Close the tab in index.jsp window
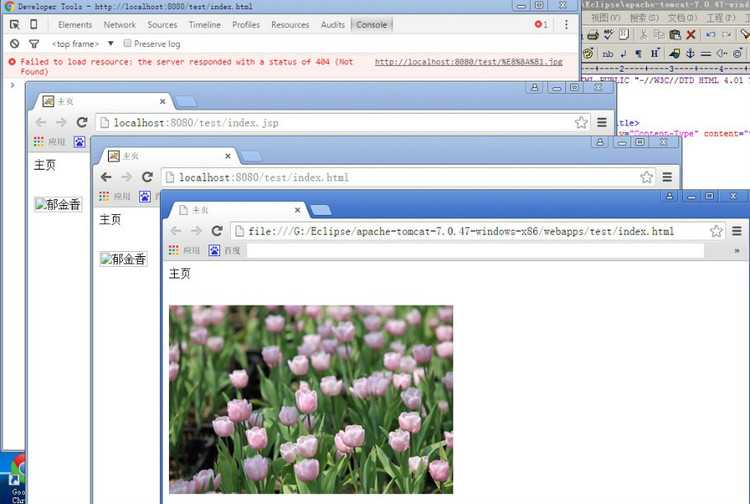750x504 pixels. (163, 101)
